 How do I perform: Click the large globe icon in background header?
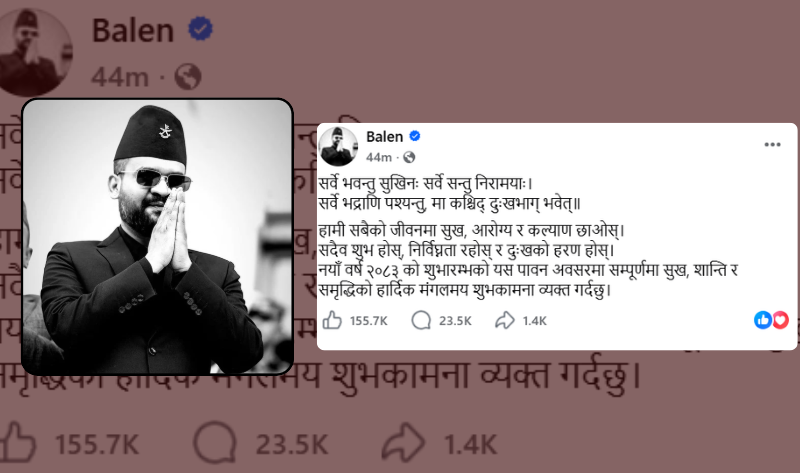click(x=188, y=77)
